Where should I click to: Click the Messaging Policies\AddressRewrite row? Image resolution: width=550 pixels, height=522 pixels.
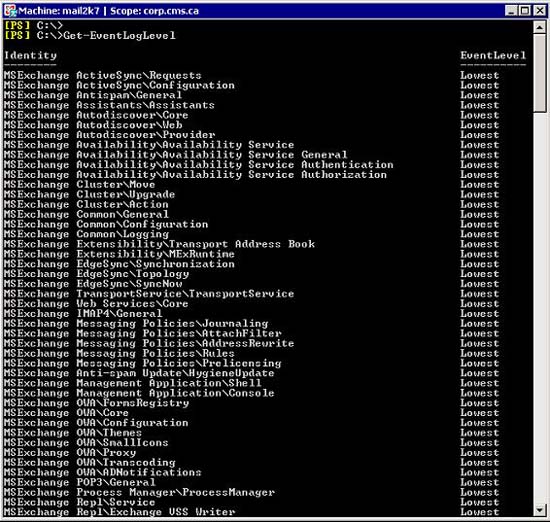tap(251, 343)
